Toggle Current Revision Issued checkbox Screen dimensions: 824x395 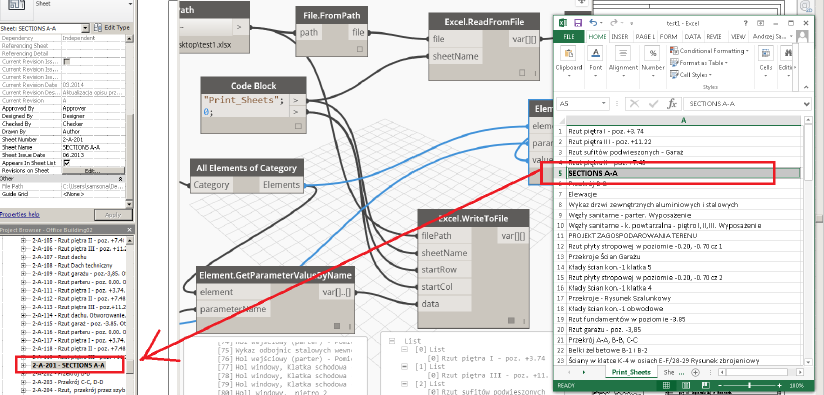[x=66, y=61]
